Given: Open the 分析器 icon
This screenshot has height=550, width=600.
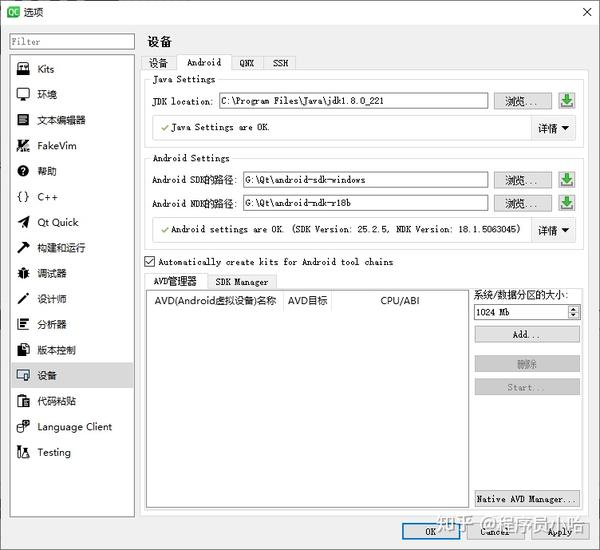Looking at the screenshot, I should click(x=23, y=325).
